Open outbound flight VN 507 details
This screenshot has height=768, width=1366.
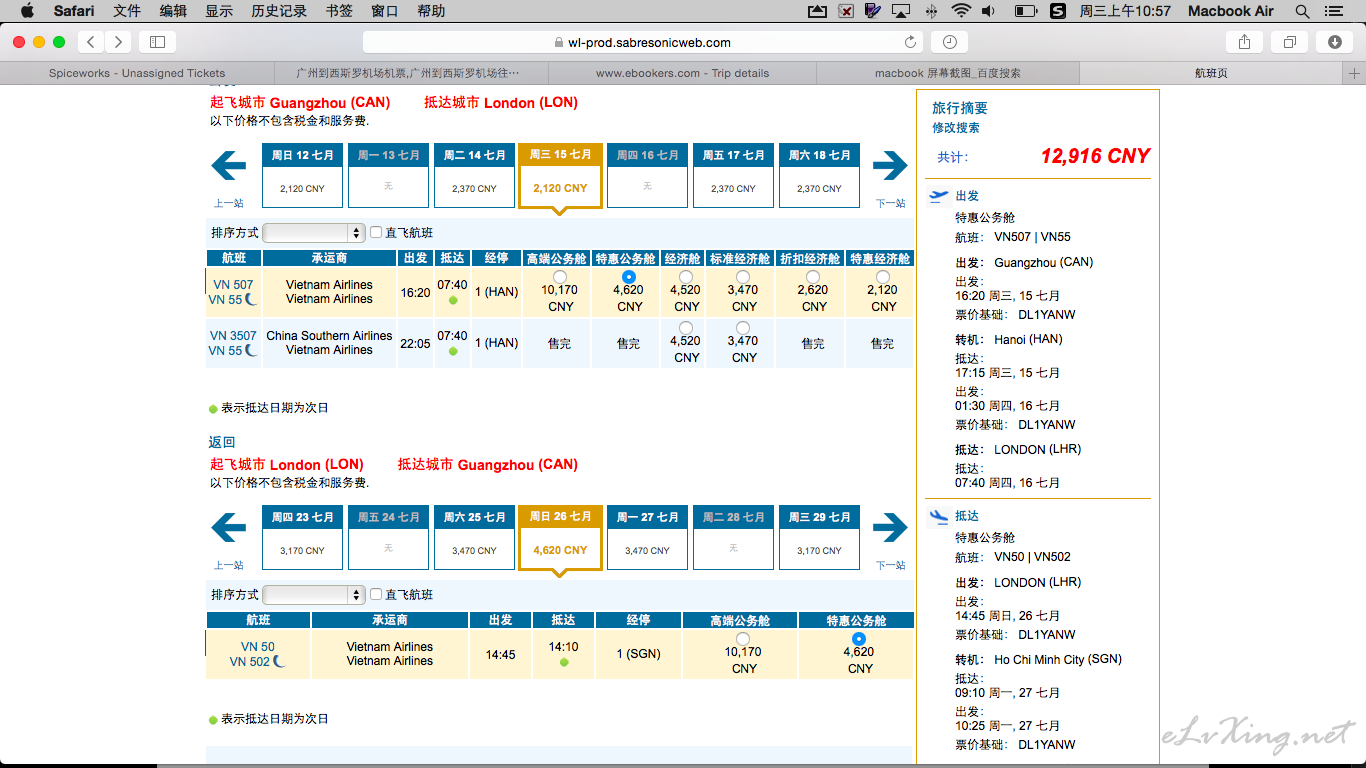coord(233,285)
